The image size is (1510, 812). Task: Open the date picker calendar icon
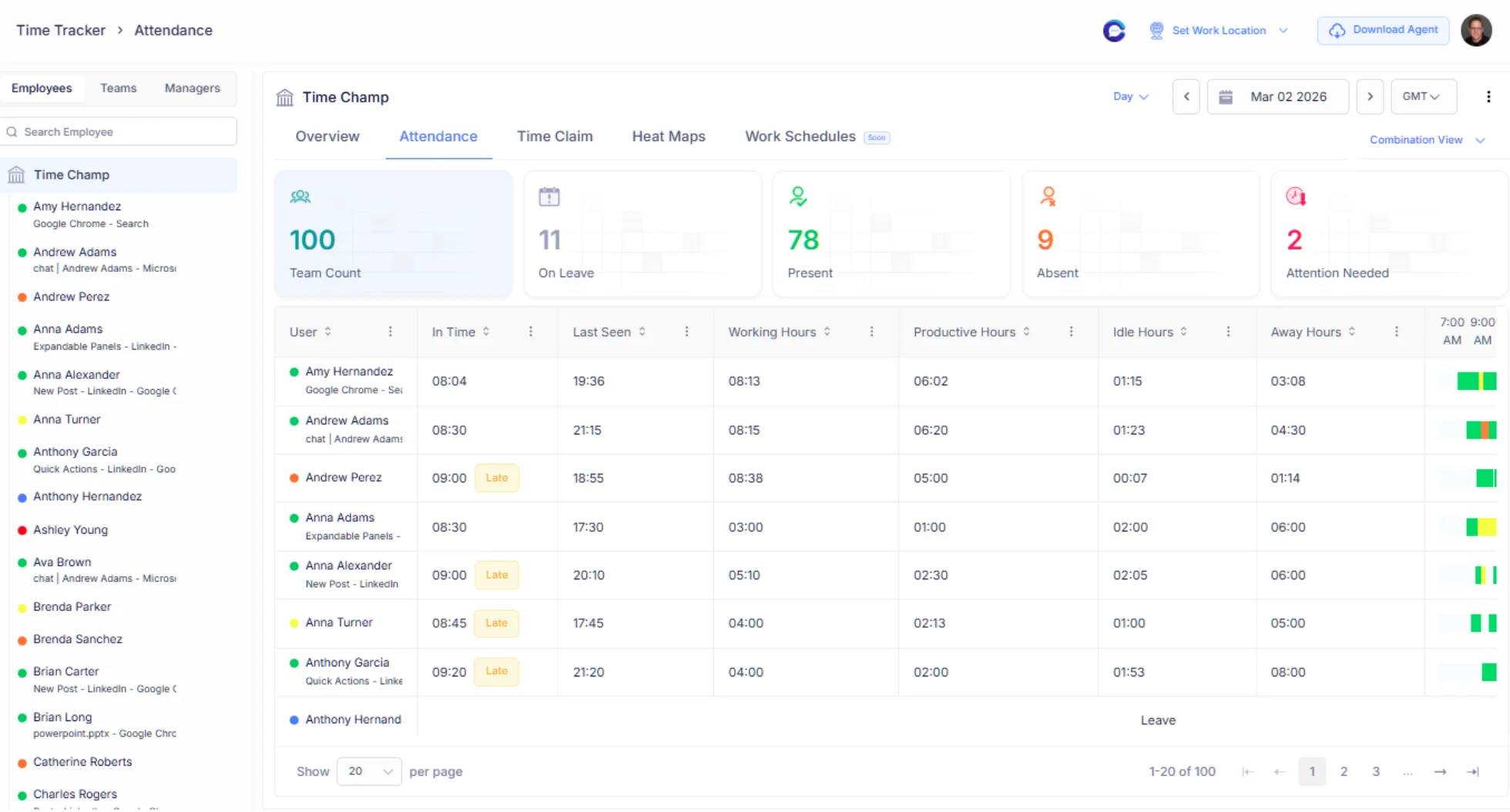(1226, 96)
